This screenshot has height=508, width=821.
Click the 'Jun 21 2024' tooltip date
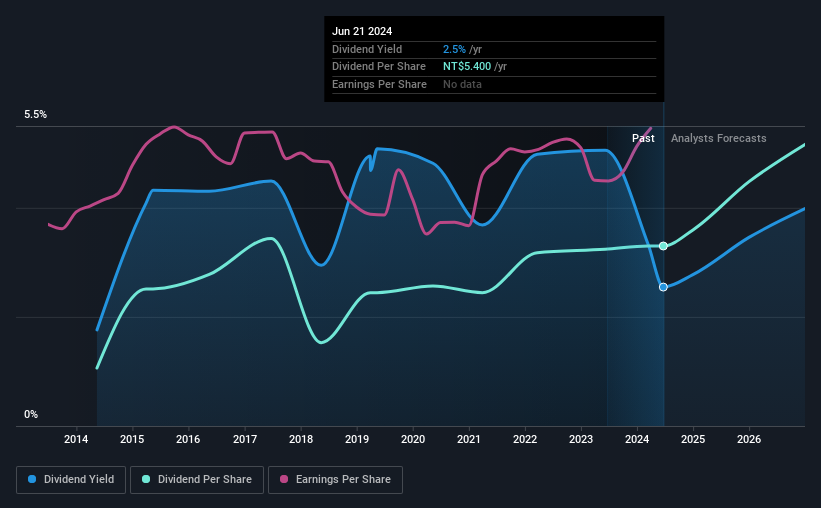point(362,31)
